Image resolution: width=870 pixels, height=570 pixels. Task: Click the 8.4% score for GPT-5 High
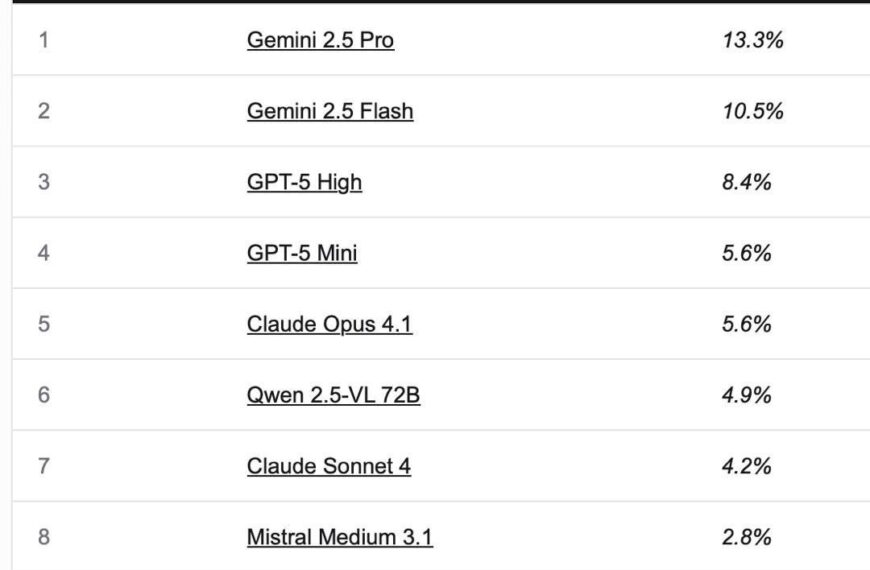point(746,183)
